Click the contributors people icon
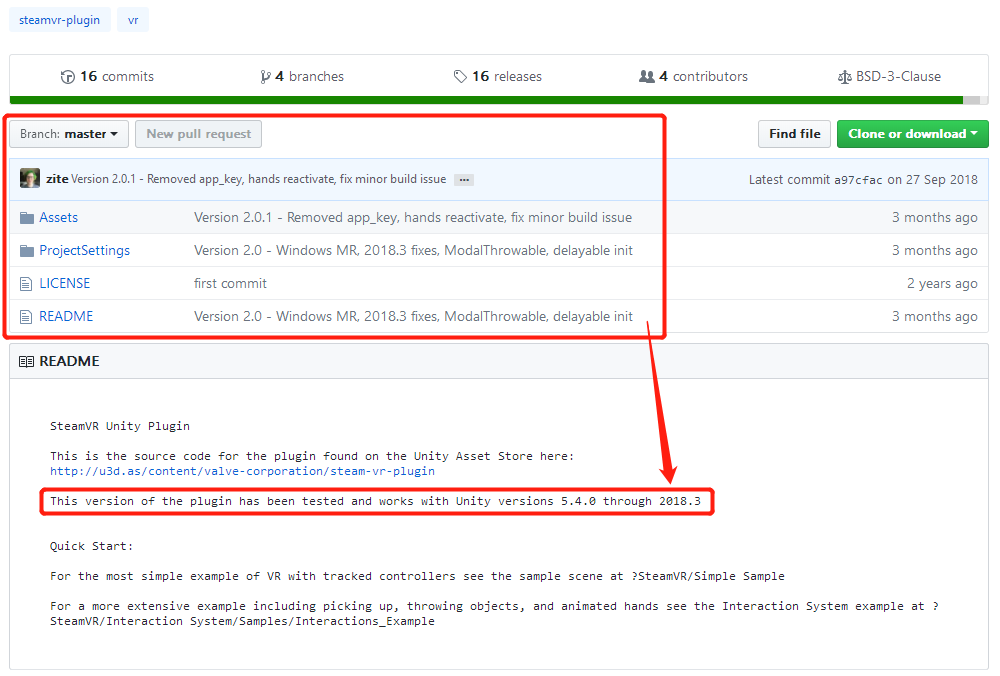 pyautogui.click(x=647, y=77)
